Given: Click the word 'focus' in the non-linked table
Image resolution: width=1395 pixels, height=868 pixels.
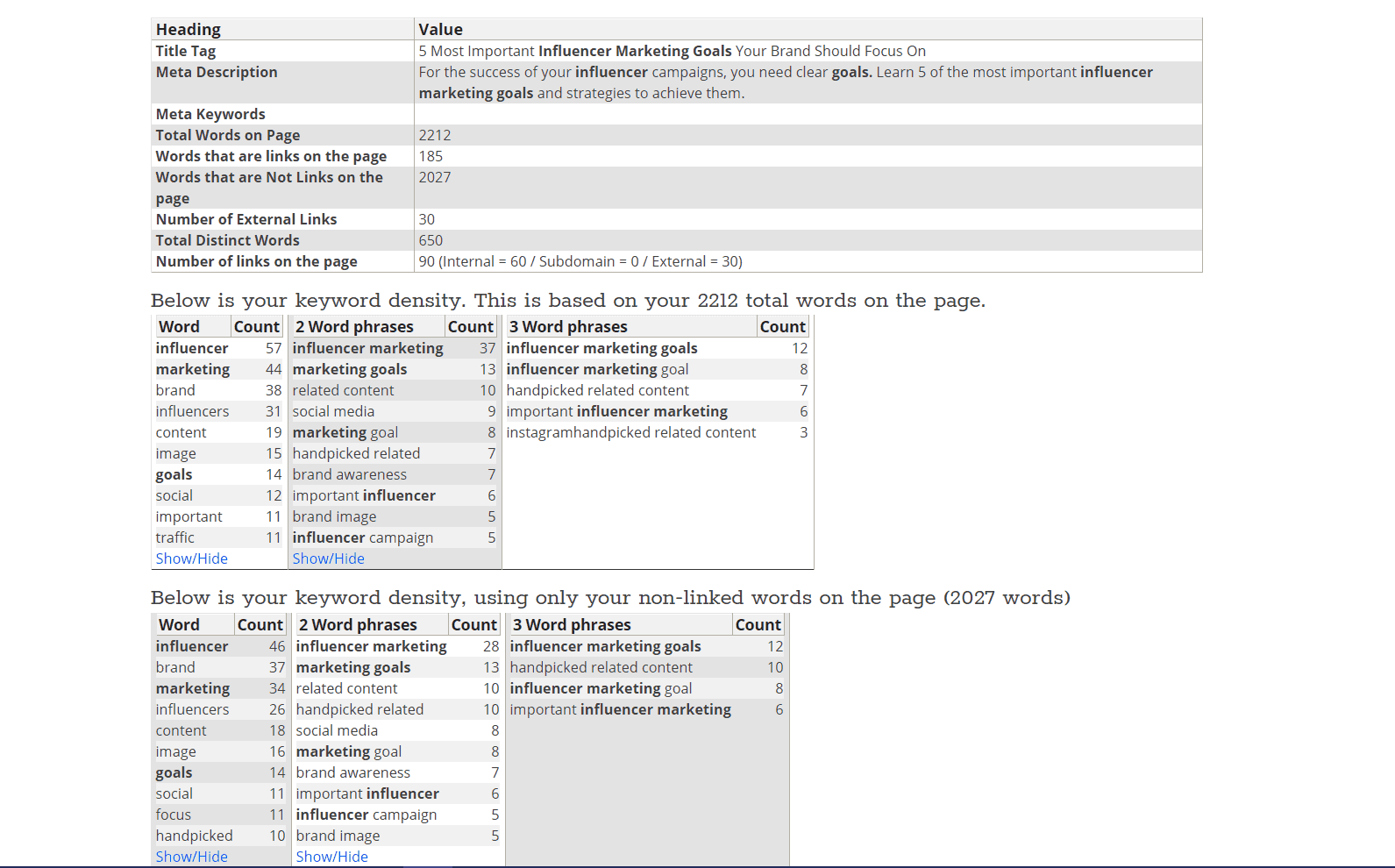Looking at the screenshot, I should [173, 815].
